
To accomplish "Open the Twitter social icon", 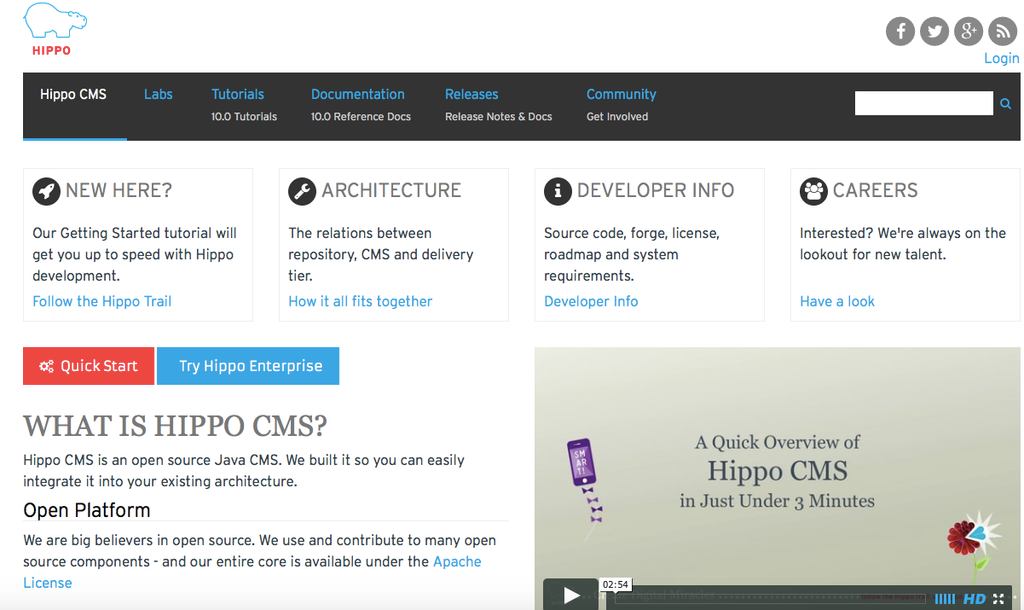I will (934, 31).
